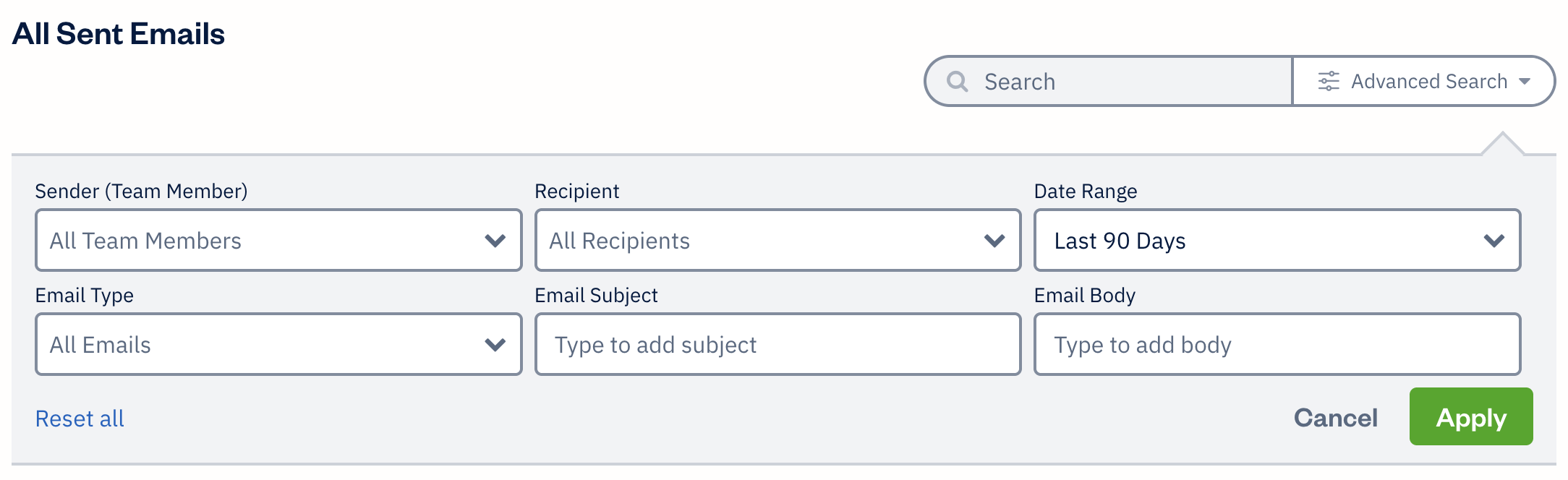The height and width of the screenshot is (480, 1568).
Task: Apply the current email filters
Action: click(1470, 417)
